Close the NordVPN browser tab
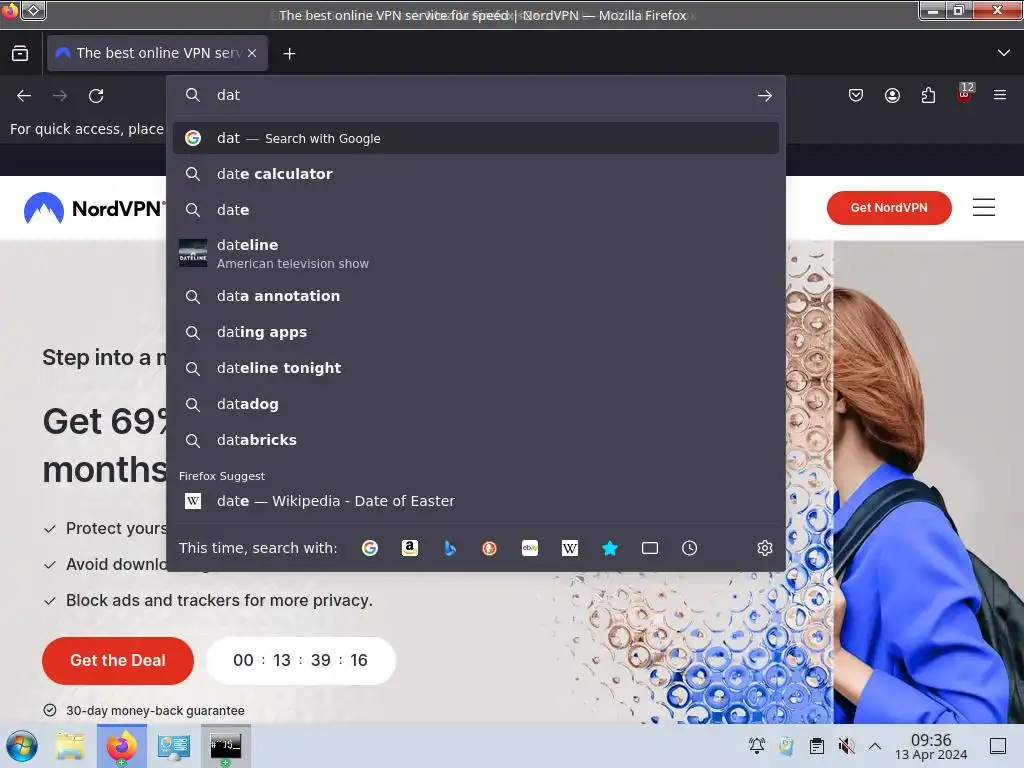 [x=252, y=54]
